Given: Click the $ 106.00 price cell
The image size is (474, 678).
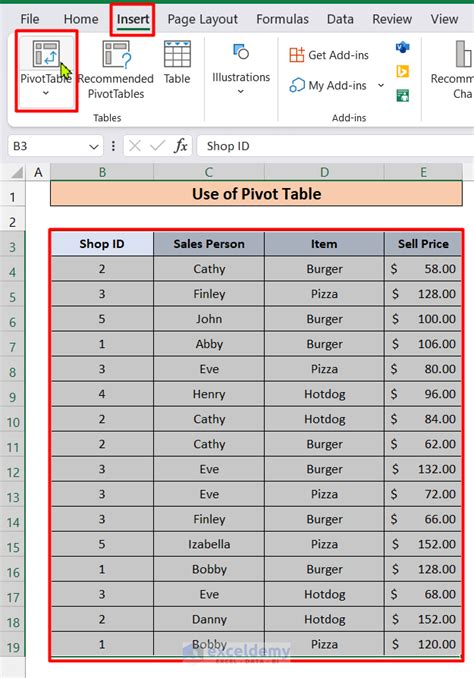Looking at the screenshot, I should pos(423,344).
